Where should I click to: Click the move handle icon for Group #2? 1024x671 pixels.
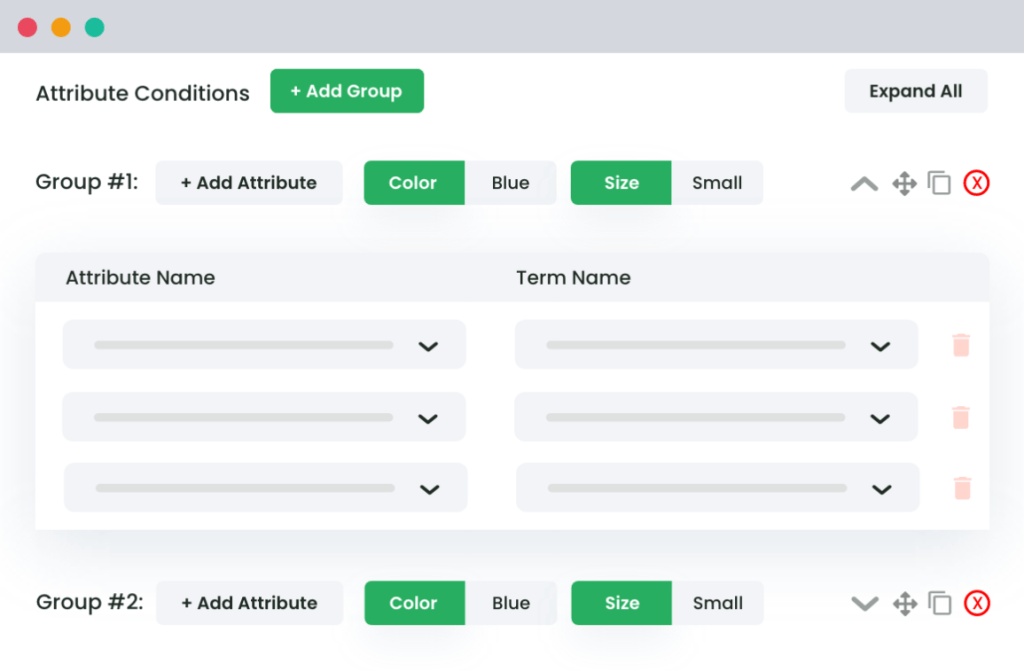(x=905, y=604)
